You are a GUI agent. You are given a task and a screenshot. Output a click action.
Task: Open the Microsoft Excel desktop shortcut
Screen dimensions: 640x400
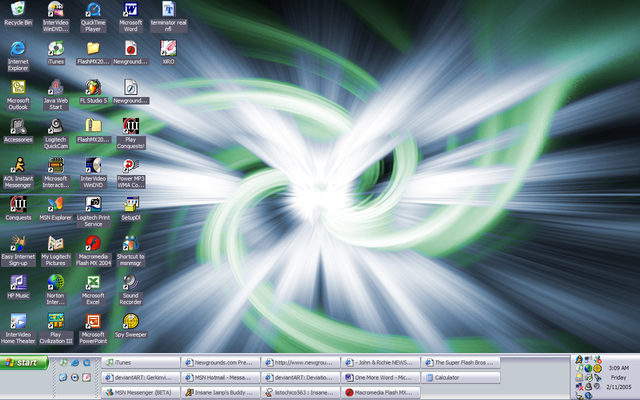tap(93, 290)
